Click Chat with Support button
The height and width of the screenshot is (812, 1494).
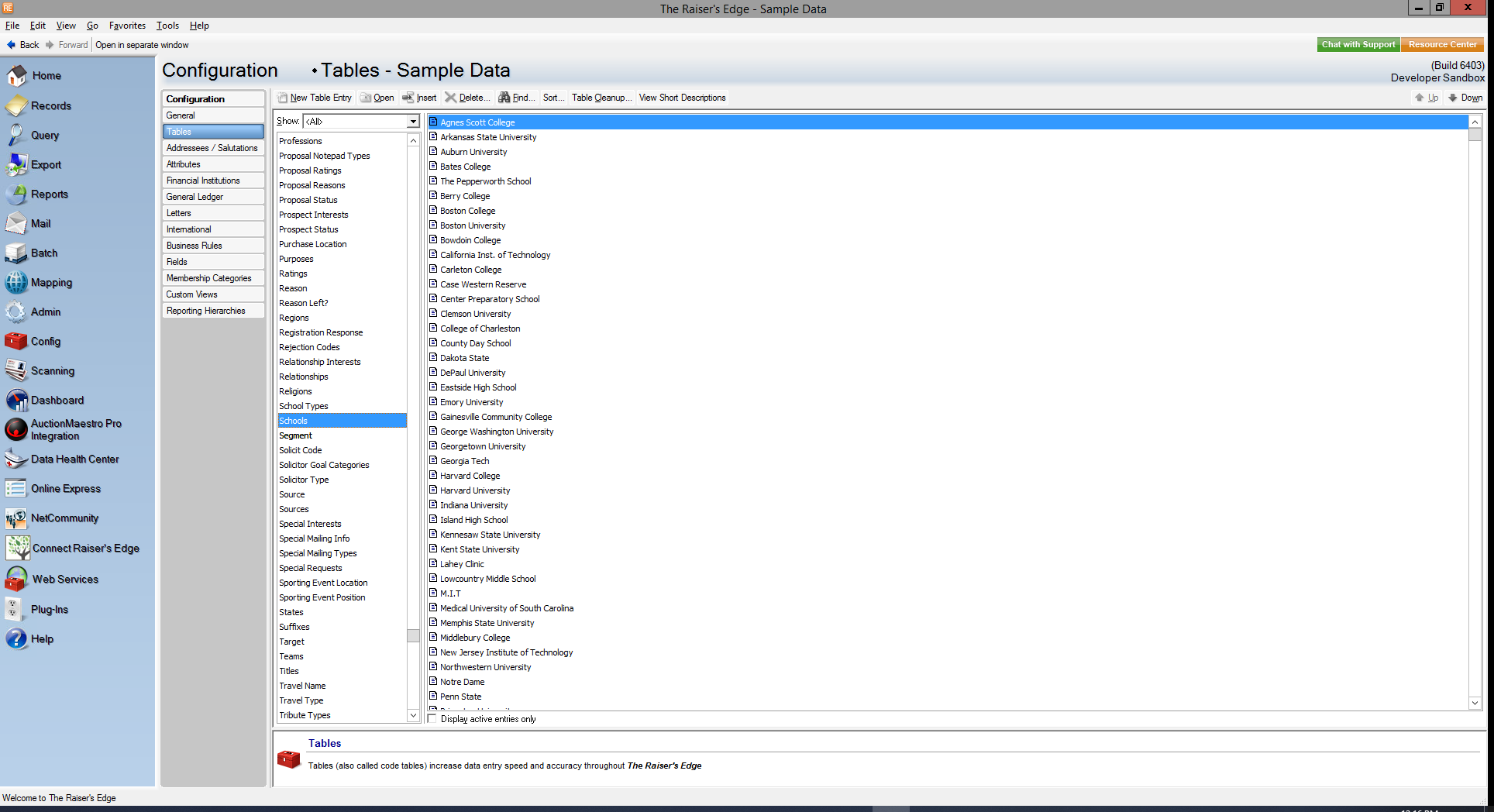tap(1358, 45)
